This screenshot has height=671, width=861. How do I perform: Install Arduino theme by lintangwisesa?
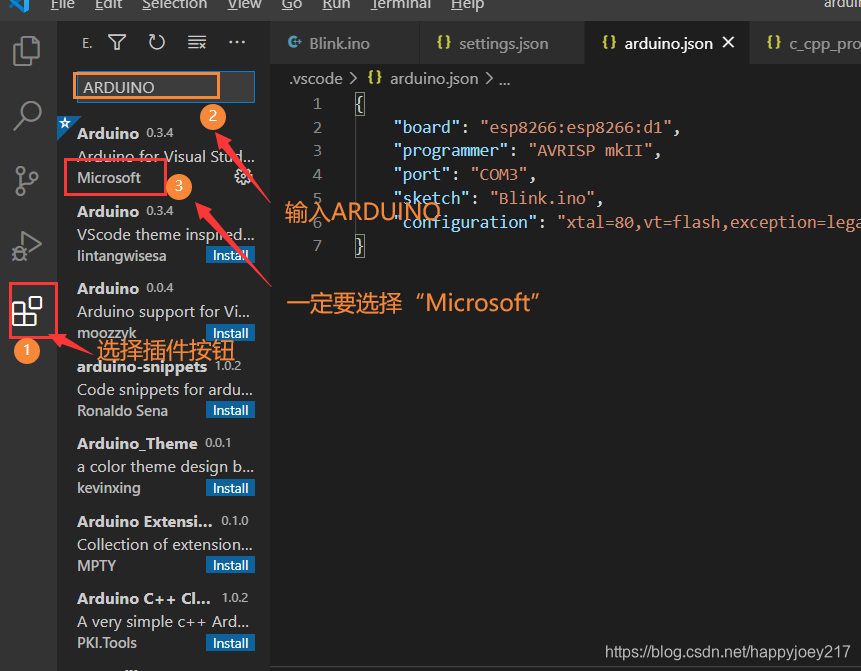coord(230,255)
